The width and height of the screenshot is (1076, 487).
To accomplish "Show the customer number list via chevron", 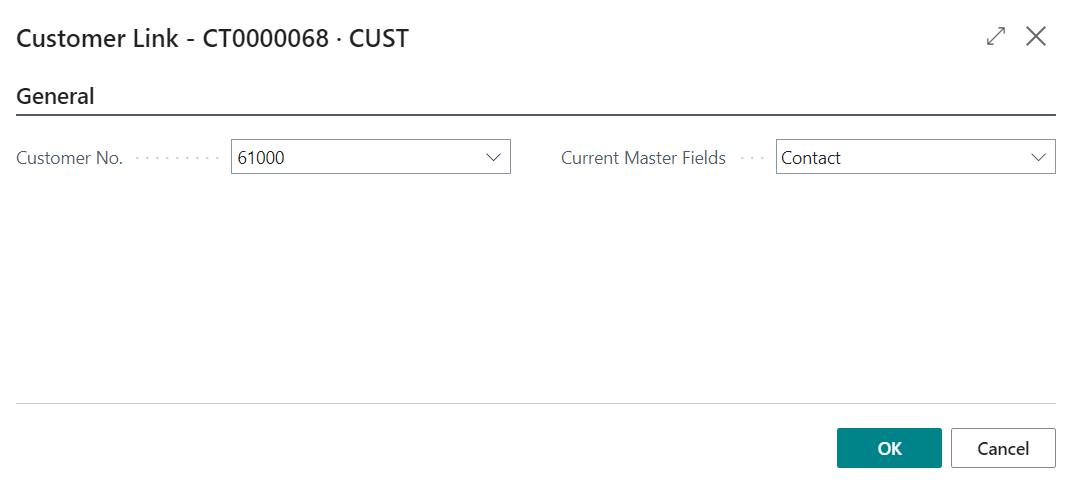I will (x=493, y=157).
